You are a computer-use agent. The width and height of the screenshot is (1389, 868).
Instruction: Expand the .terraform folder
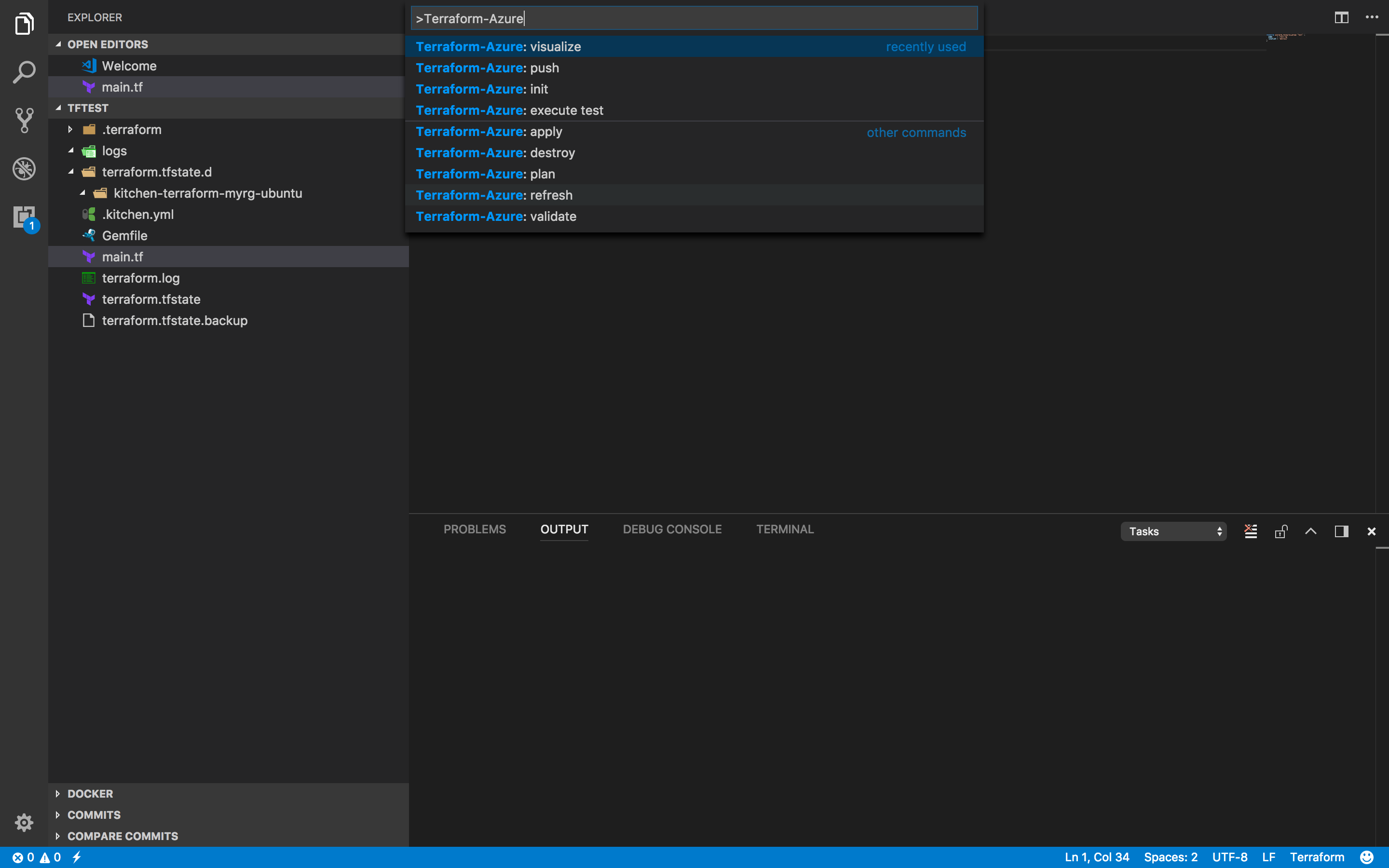229,129
